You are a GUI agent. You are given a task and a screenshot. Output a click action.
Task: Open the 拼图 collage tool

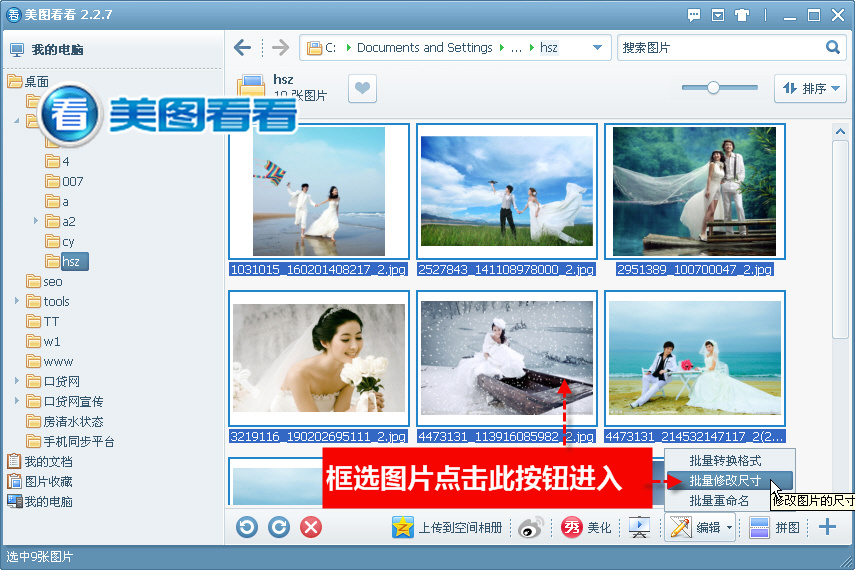(774, 527)
